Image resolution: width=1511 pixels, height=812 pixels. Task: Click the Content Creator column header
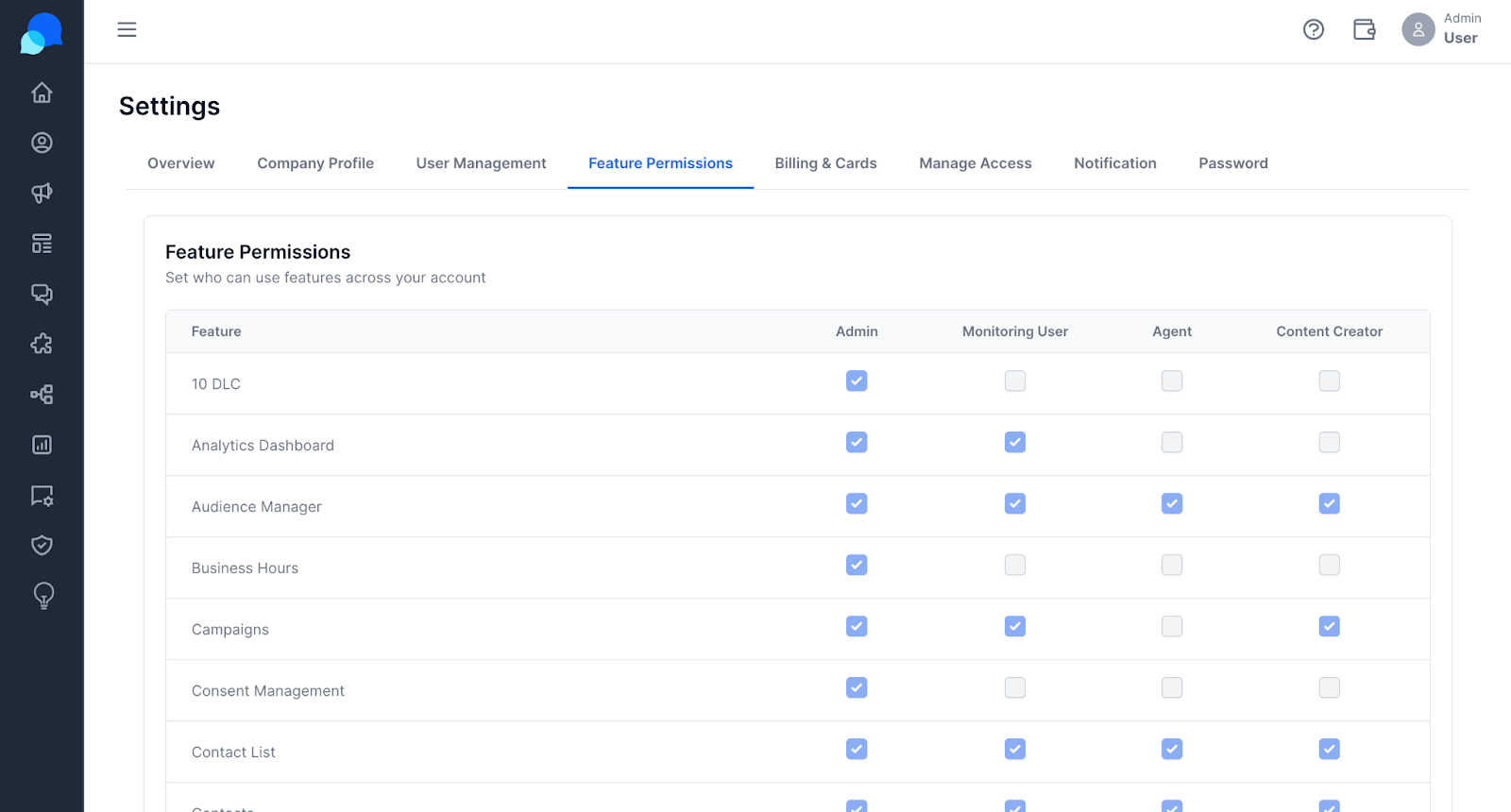1330,331
